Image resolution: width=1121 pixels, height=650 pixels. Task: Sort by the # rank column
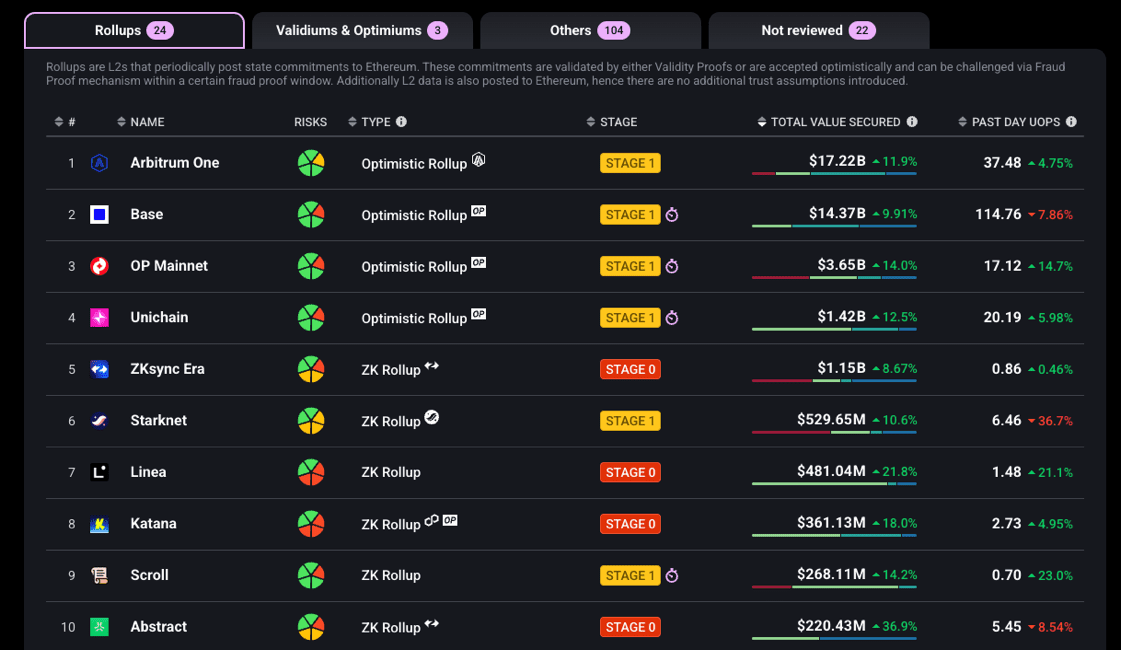(65, 122)
